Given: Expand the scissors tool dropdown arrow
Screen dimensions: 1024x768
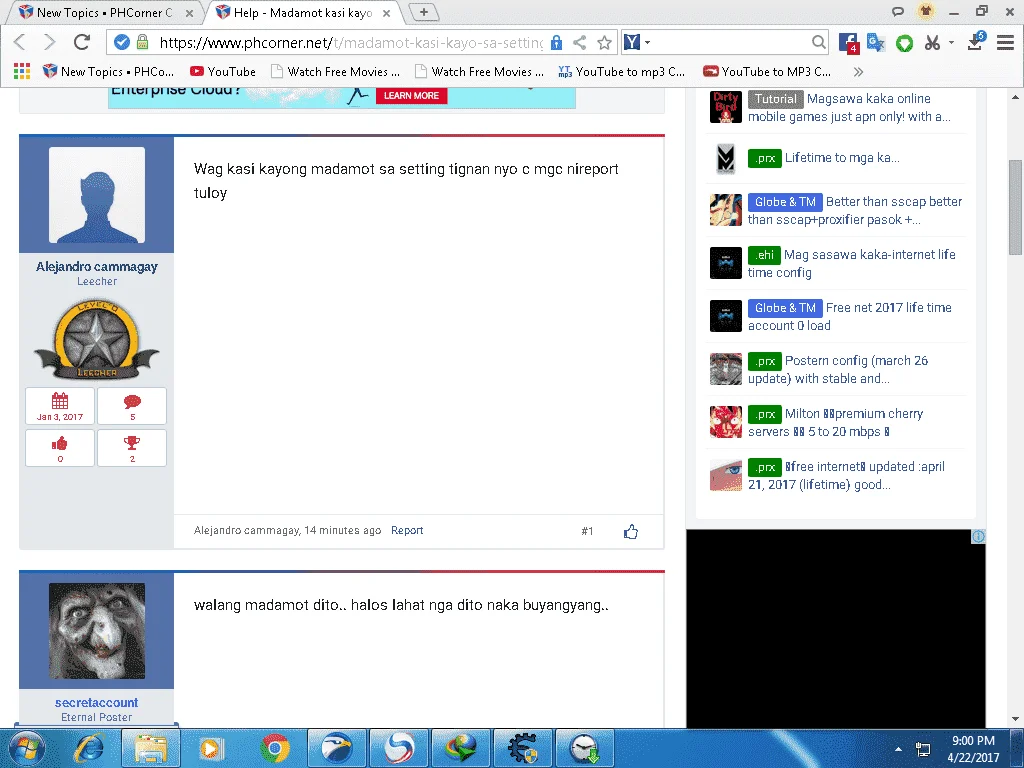Looking at the screenshot, I should click(x=951, y=42).
